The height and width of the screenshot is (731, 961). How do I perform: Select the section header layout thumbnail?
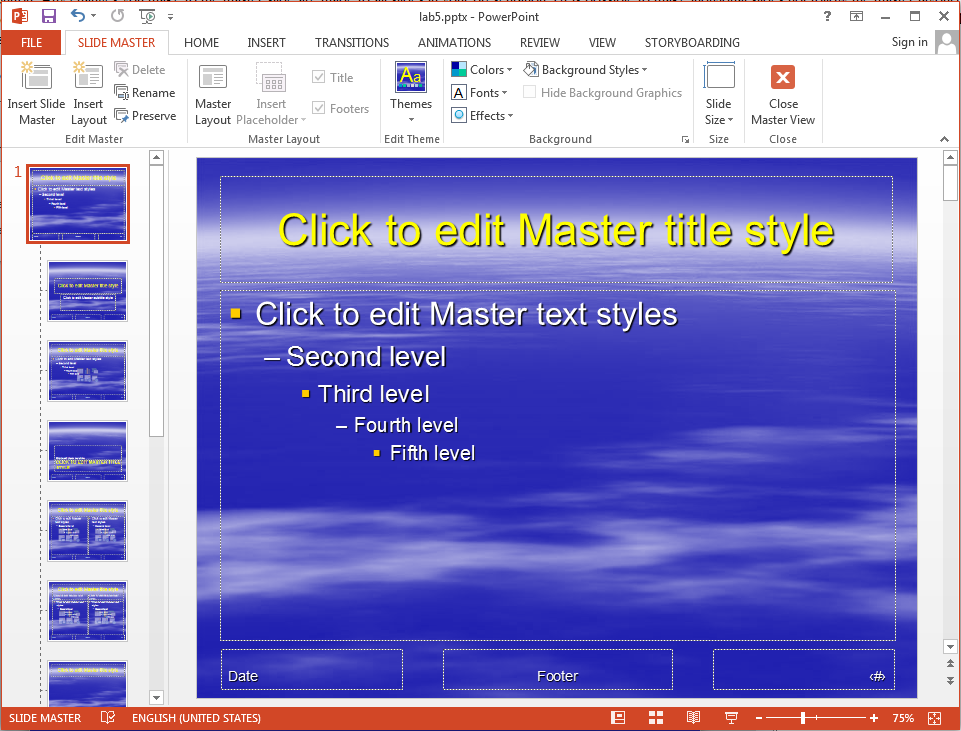click(x=88, y=451)
